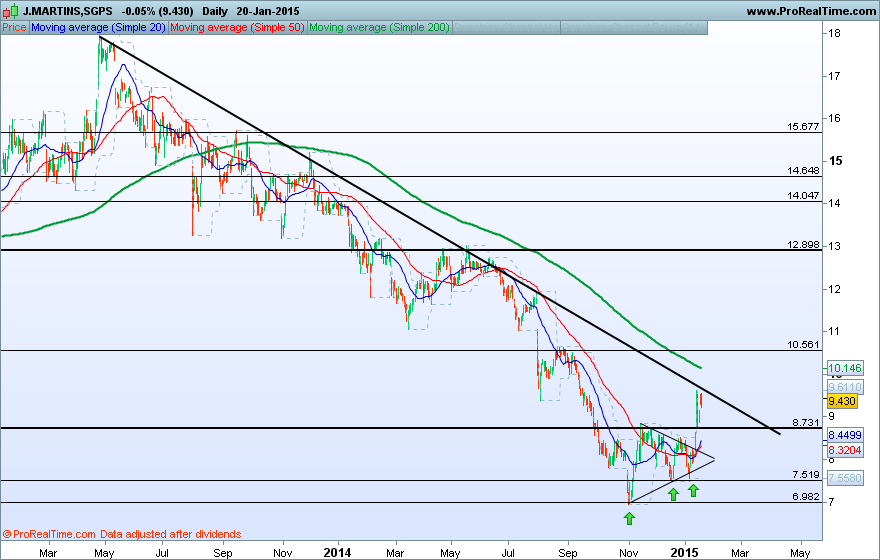
Task: Click the 10.561 horizontal level label
Action: [803, 345]
